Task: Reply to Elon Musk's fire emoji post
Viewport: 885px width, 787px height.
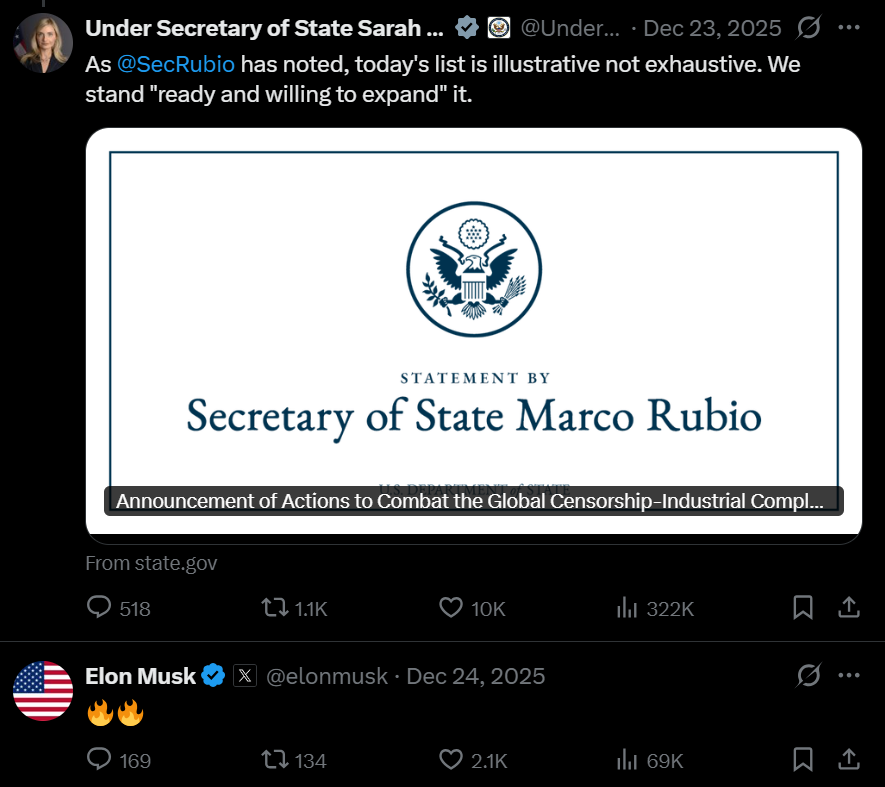Action: click(x=100, y=760)
